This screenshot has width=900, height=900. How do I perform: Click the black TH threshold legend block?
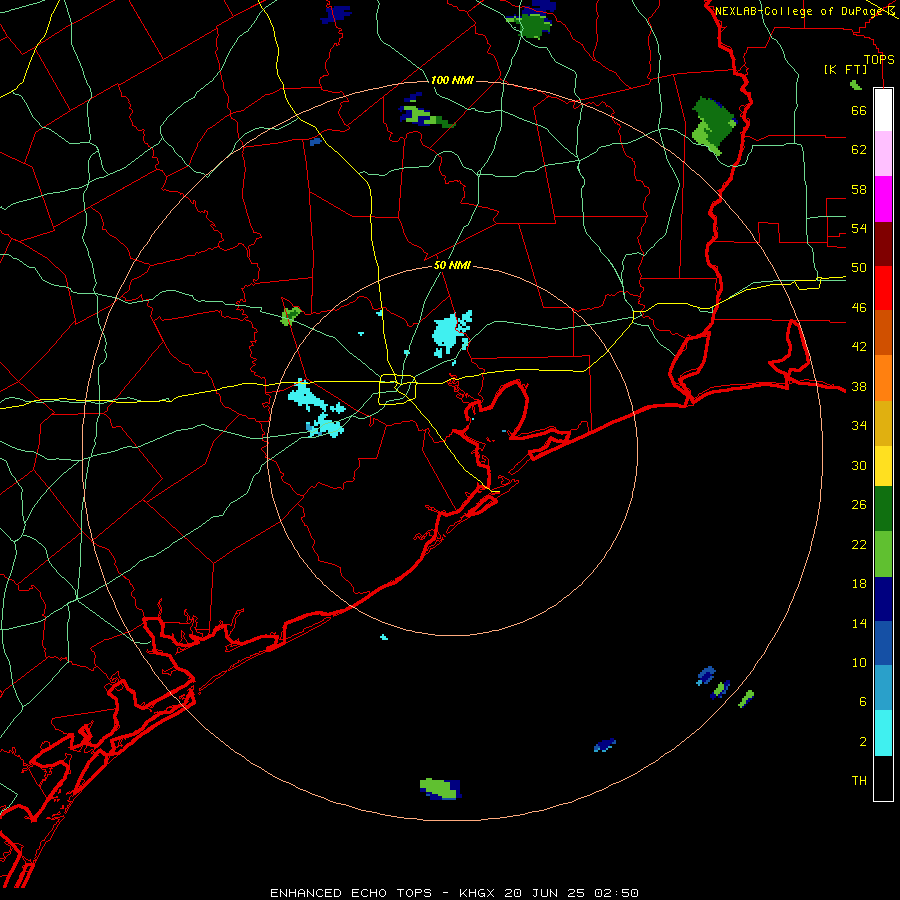(883, 778)
